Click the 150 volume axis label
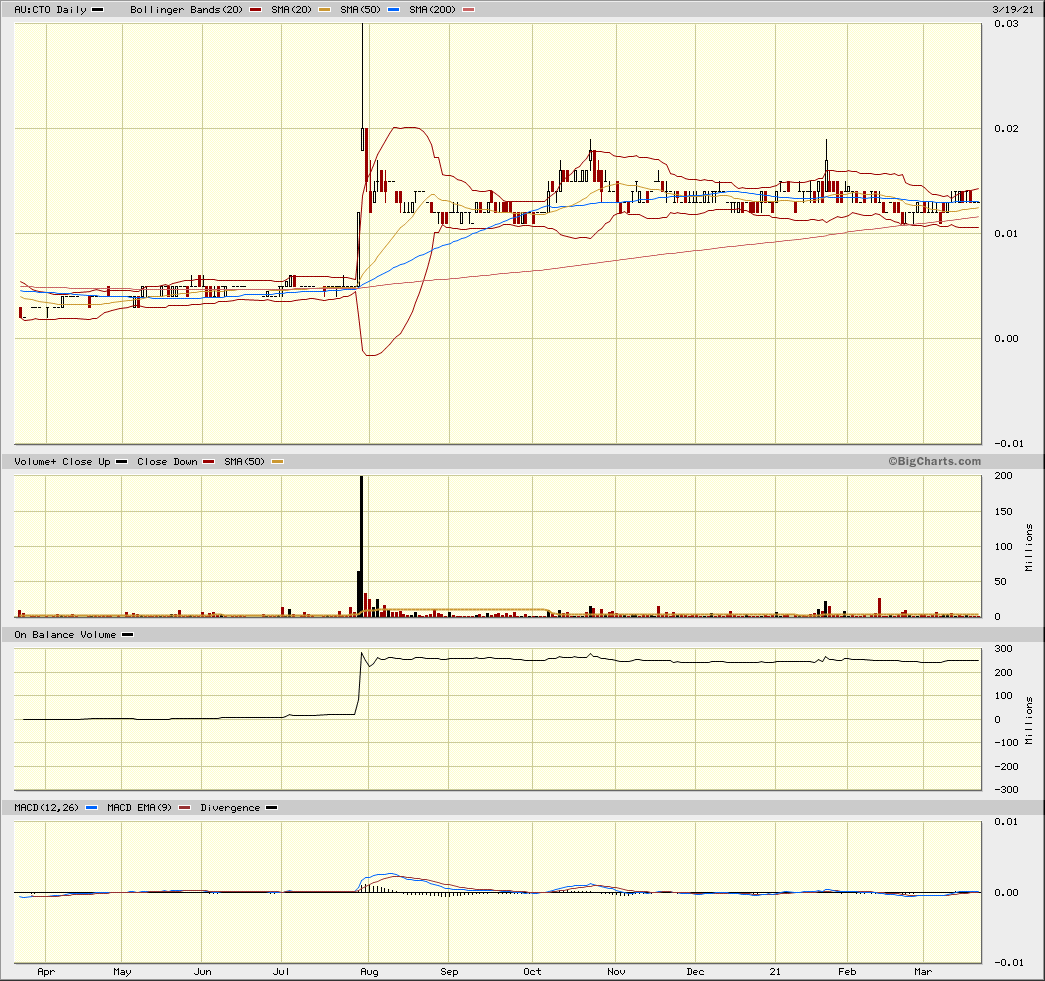 [1003, 511]
